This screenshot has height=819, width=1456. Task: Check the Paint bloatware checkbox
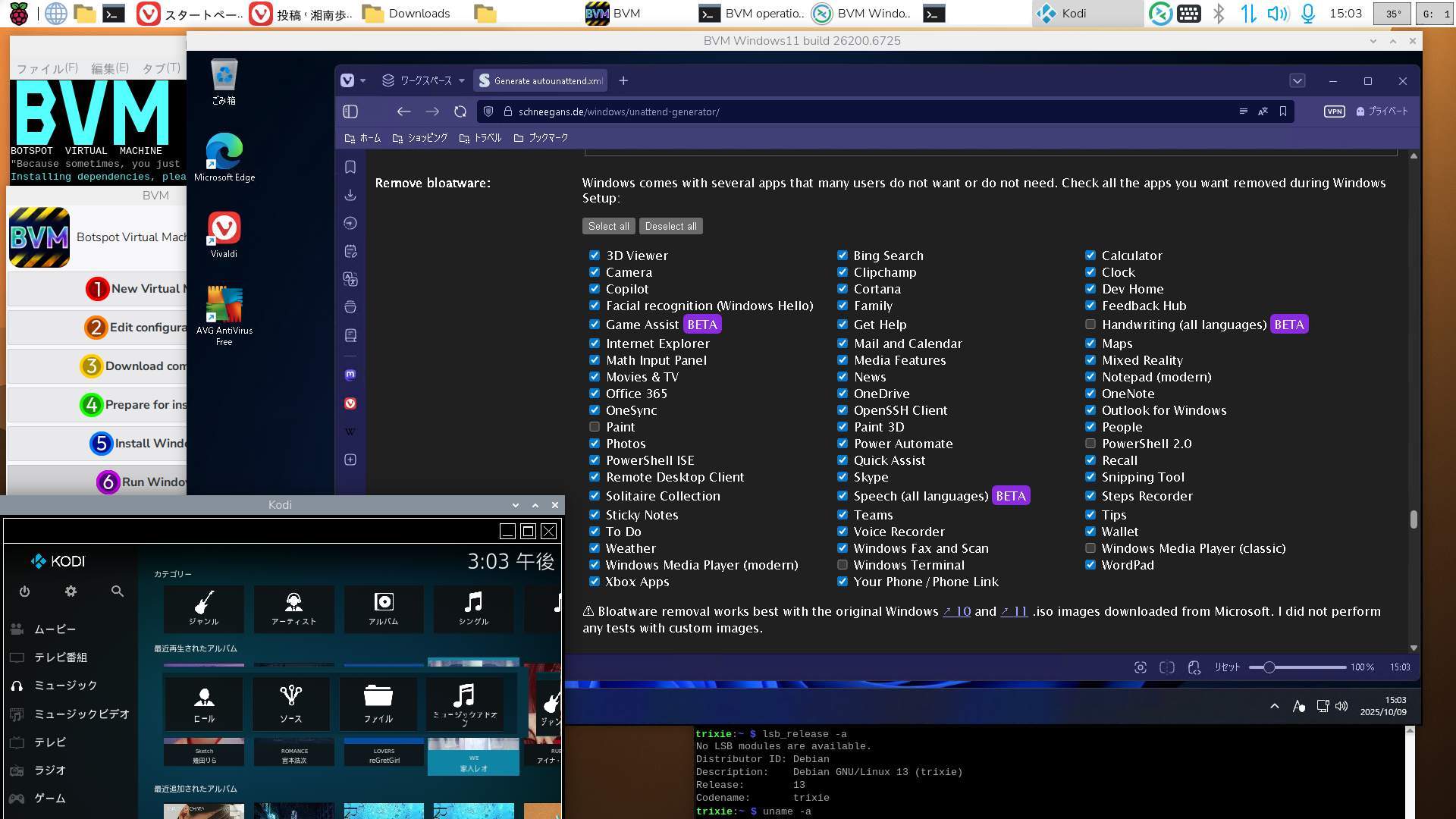point(595,427)
